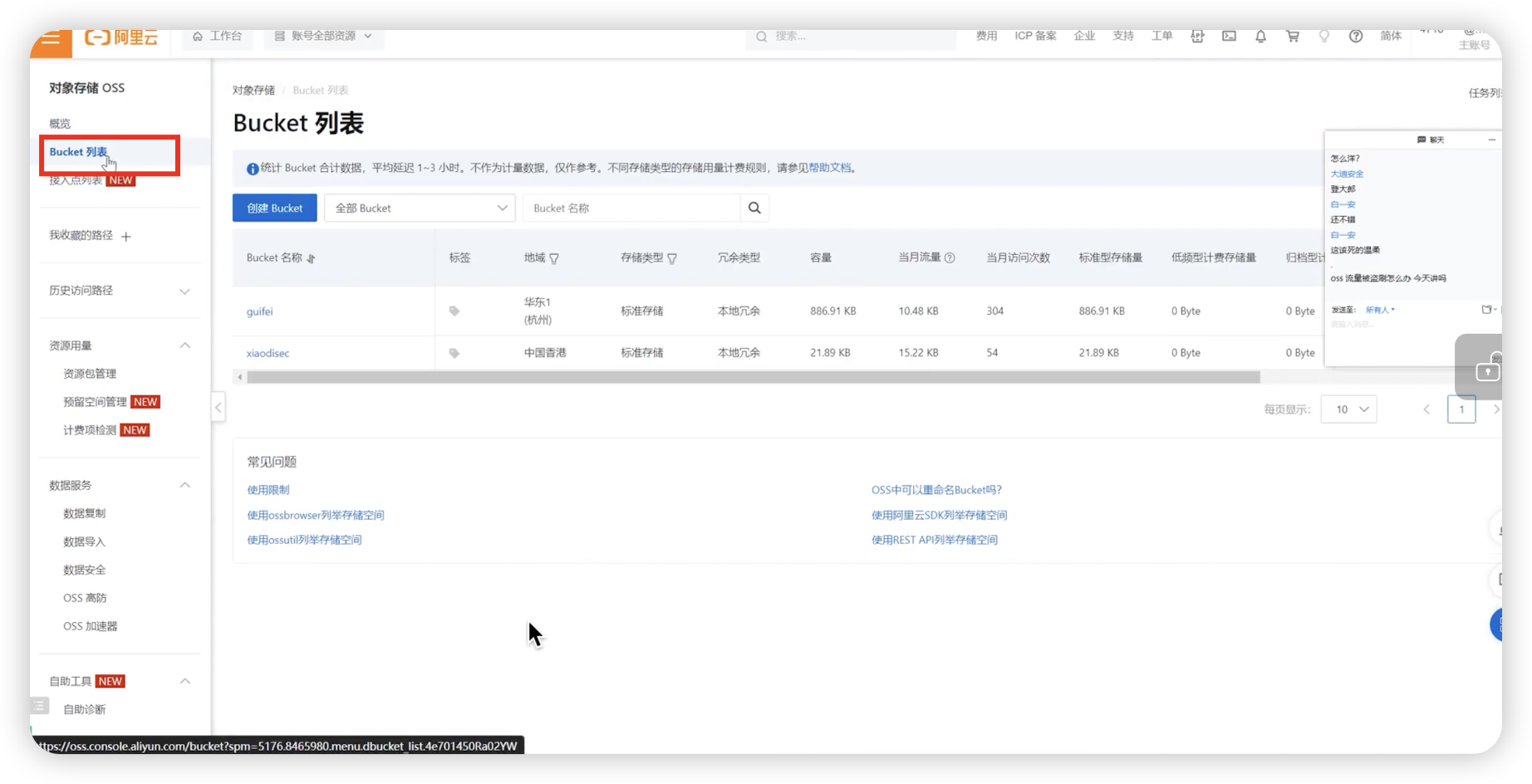
Task: Open 使用限制 FAQ link
Action: tap(268, 490)
